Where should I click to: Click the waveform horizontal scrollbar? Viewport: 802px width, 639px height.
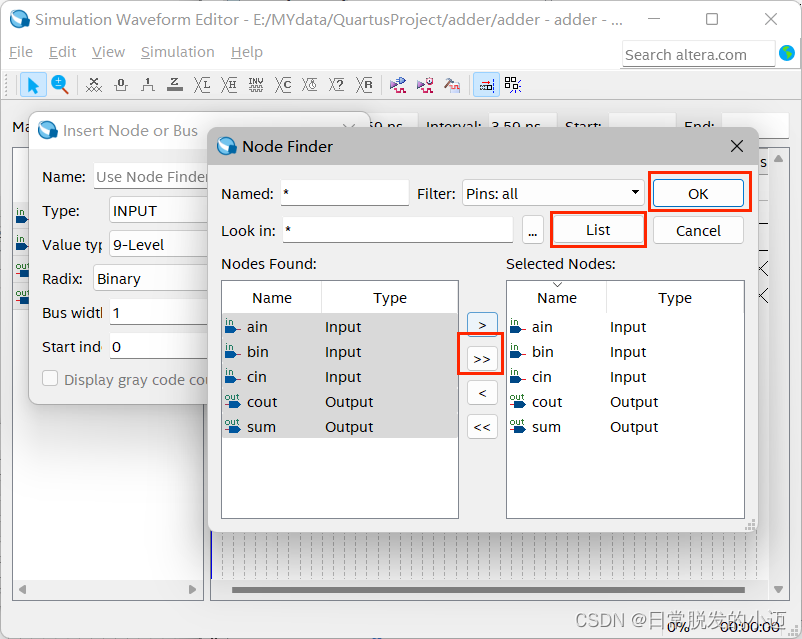point(488,589)
